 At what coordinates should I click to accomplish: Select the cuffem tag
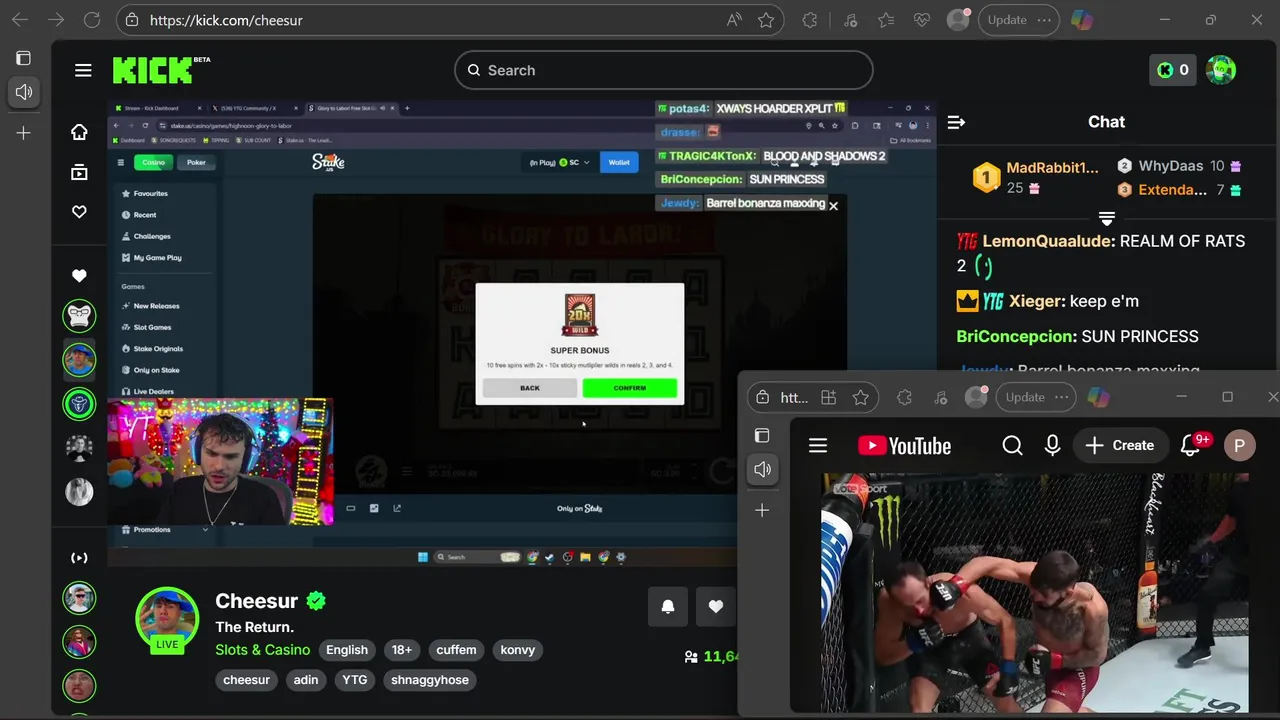[x=456, y=650]
